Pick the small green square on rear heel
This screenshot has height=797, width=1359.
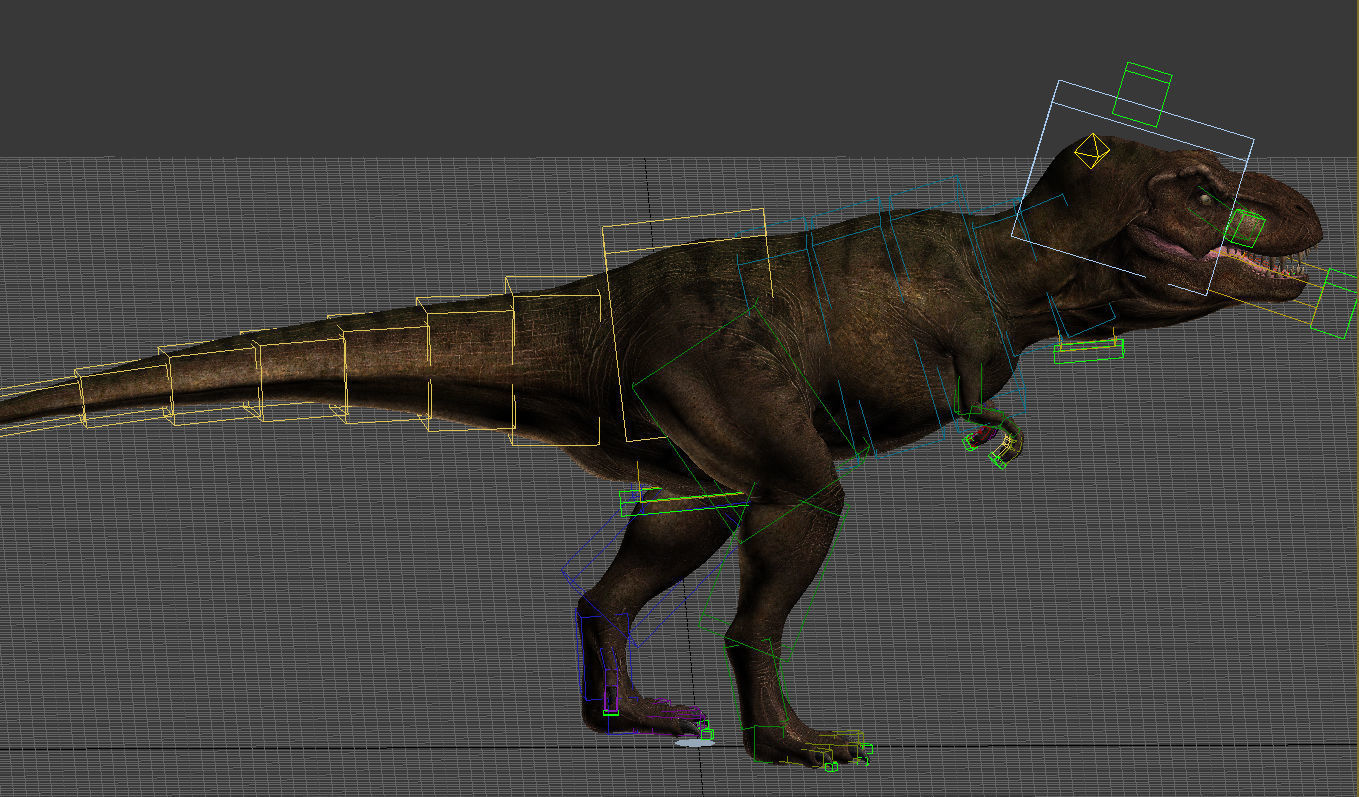[x=611, y=712]
